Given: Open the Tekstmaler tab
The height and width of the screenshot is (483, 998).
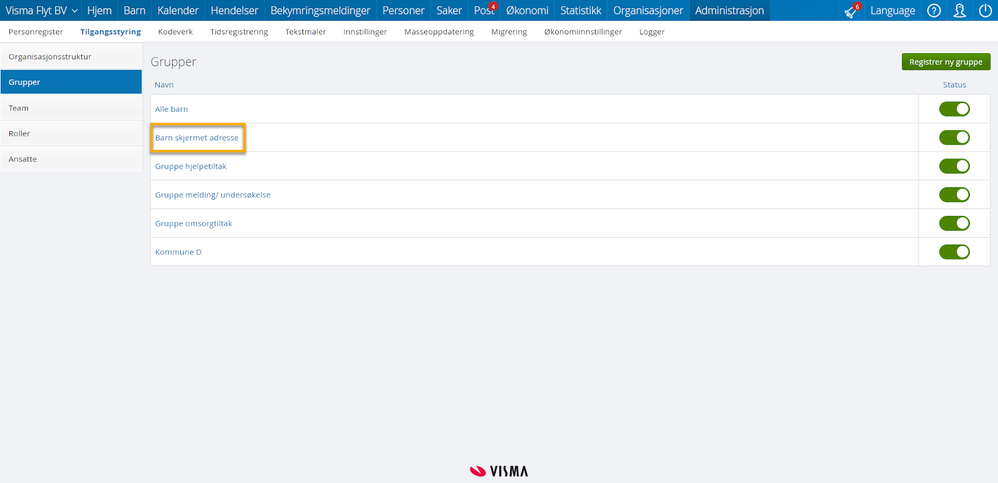Looking at the screenshot, I should coord(306,32).
